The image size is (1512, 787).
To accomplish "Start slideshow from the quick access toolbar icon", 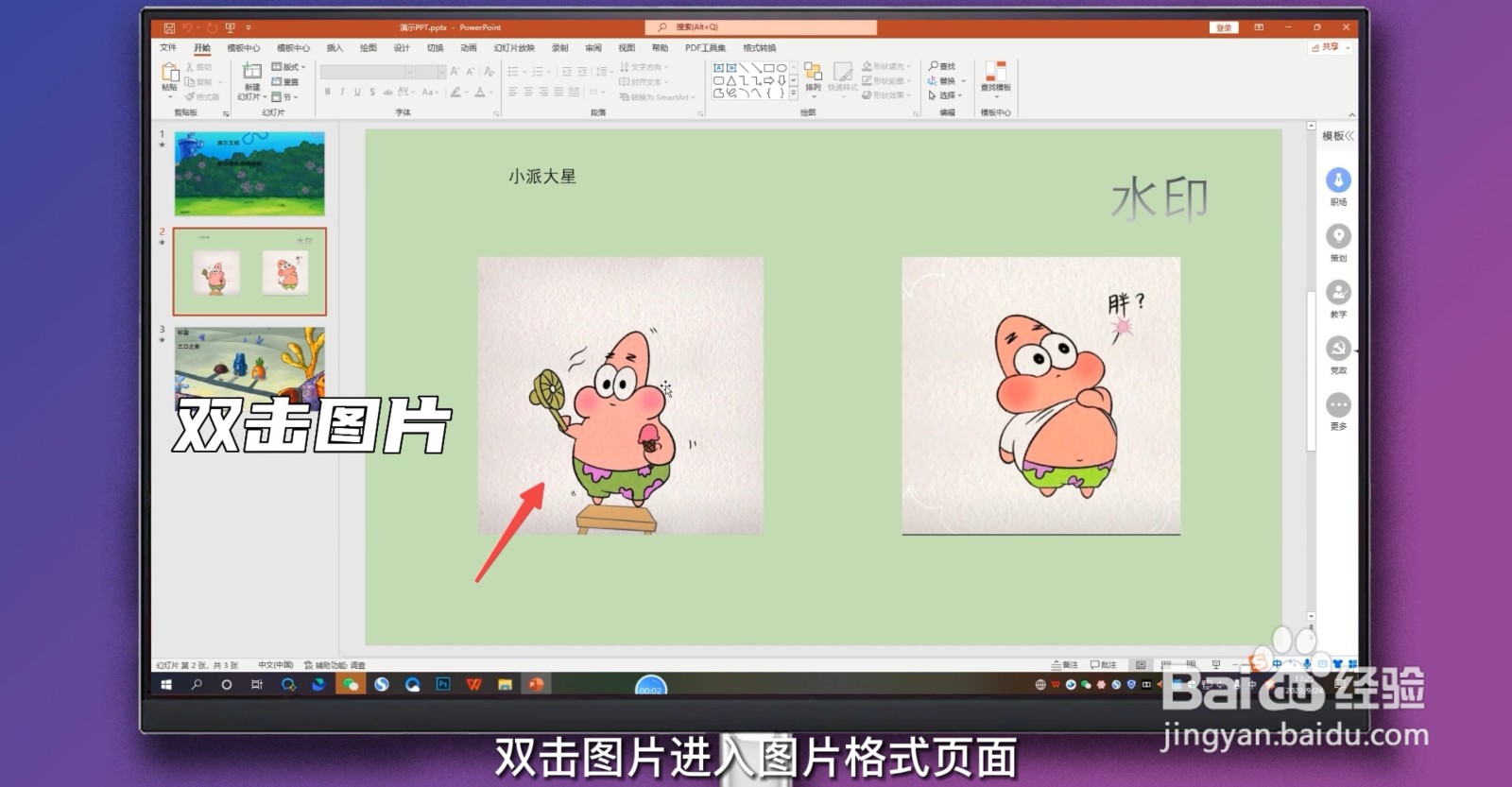I will click(230, 28).
